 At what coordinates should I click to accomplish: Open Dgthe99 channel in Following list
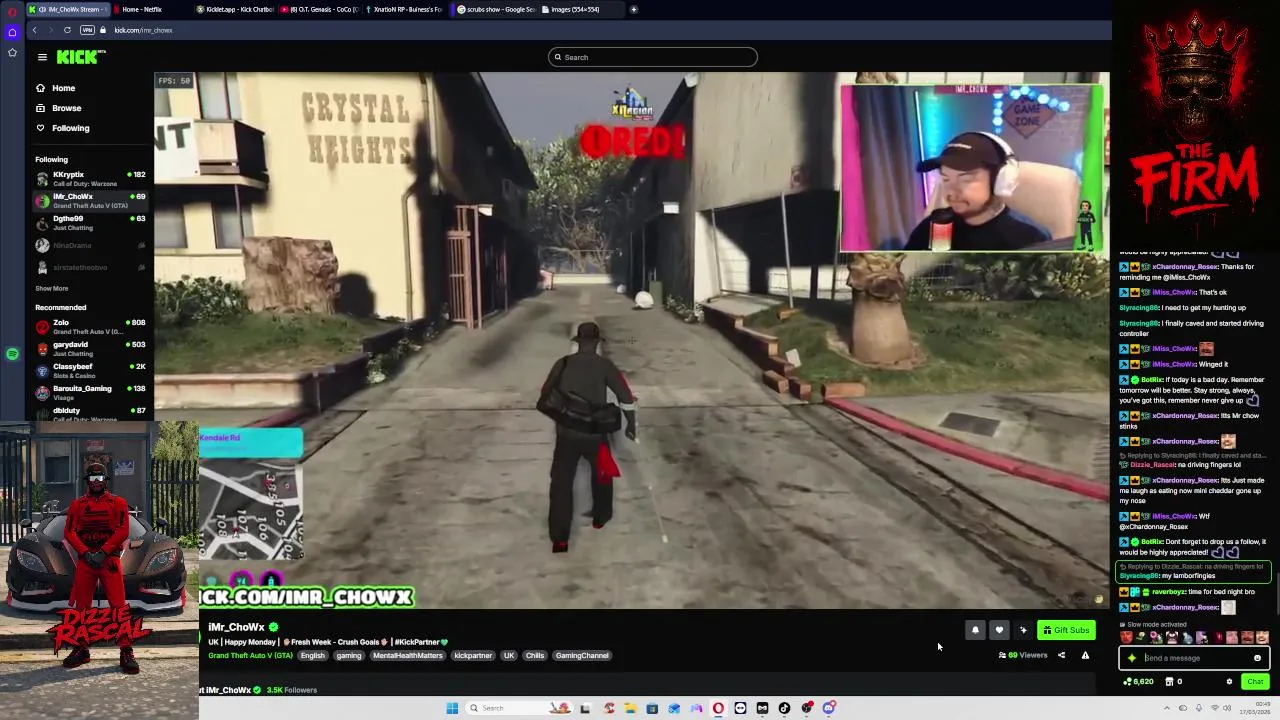click(x=90, y=222)
